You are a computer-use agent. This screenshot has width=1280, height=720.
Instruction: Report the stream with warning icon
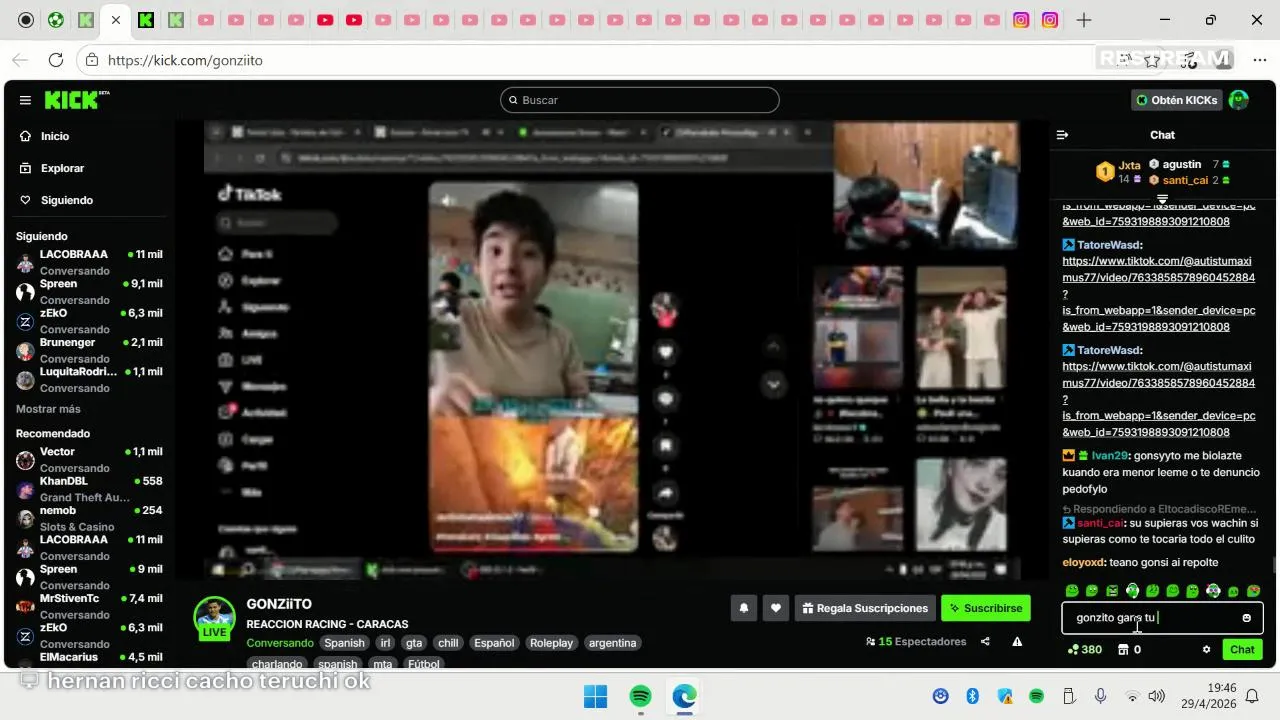click(x=1017, y=642)
